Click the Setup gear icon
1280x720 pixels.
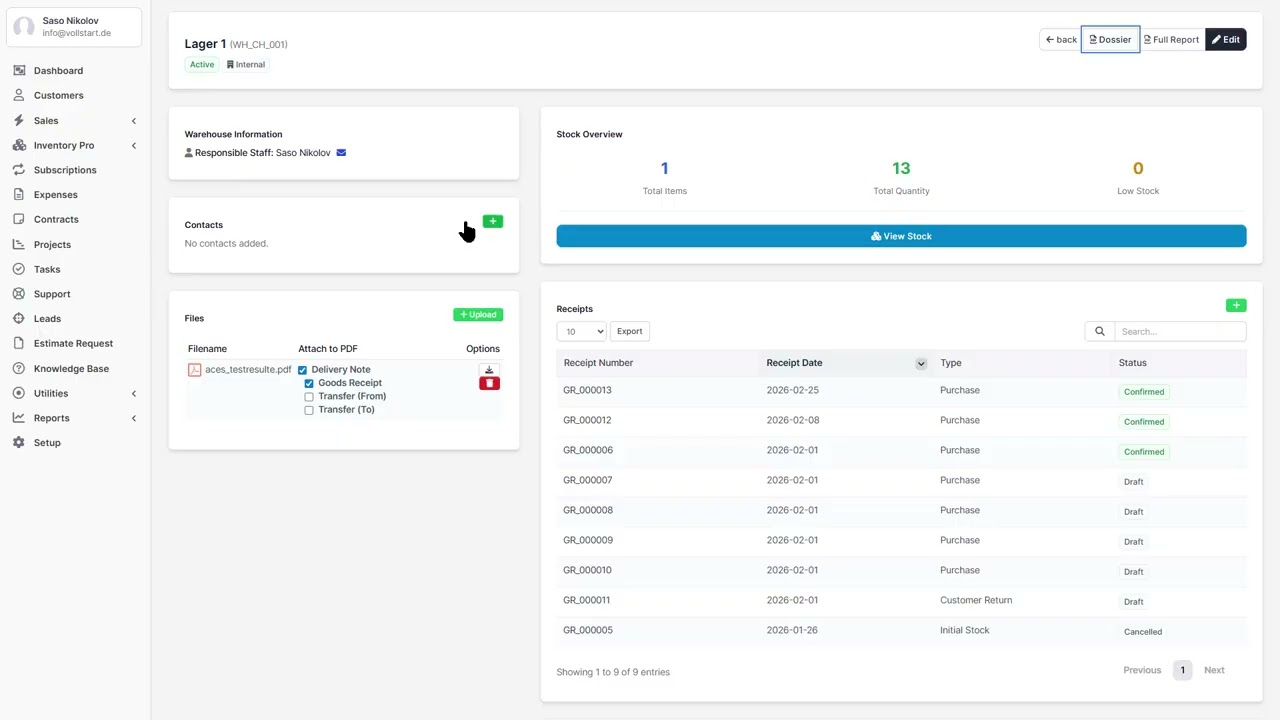click(19, 442)
